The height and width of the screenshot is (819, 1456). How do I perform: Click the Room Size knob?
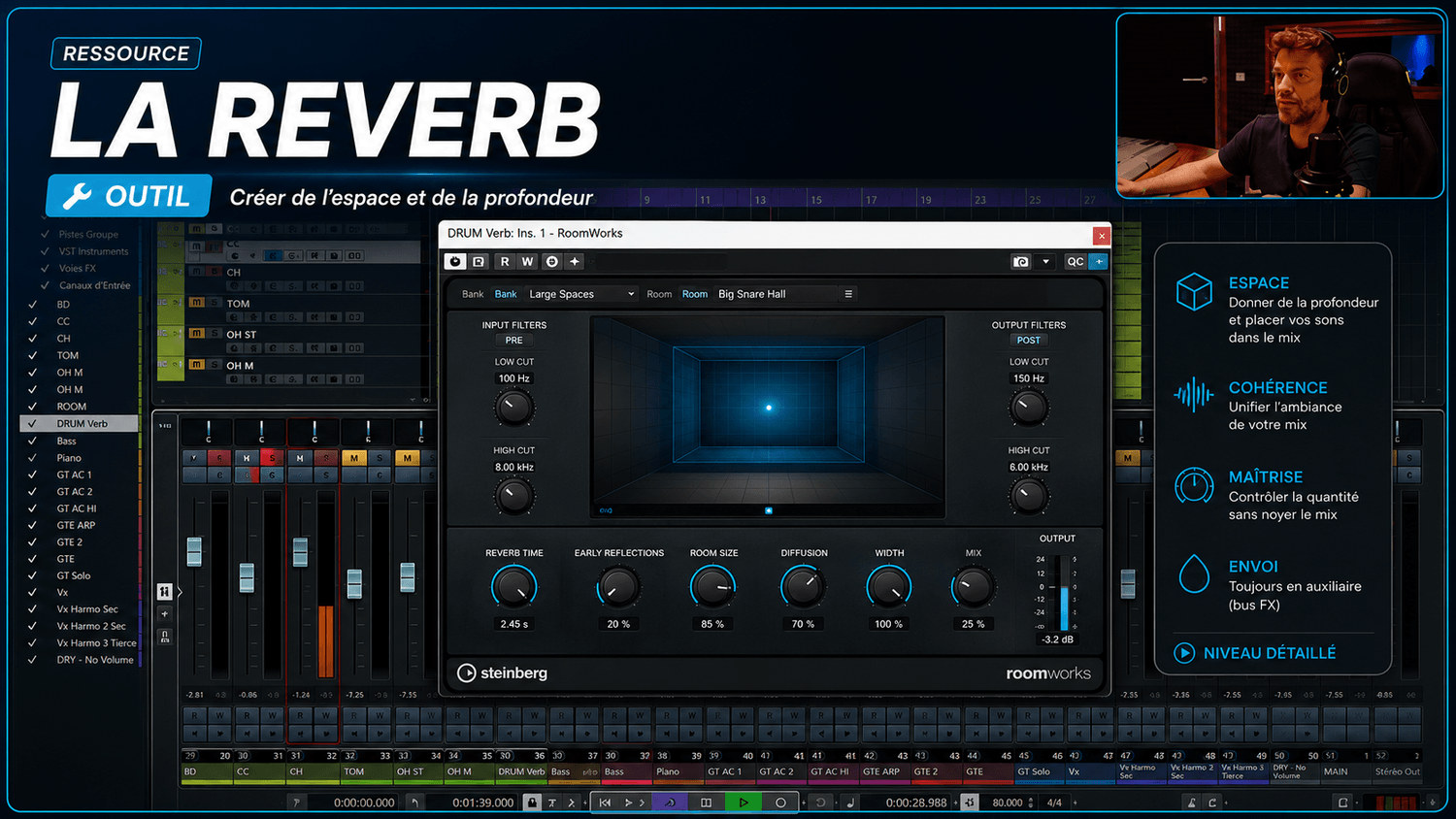pos(713,587)
